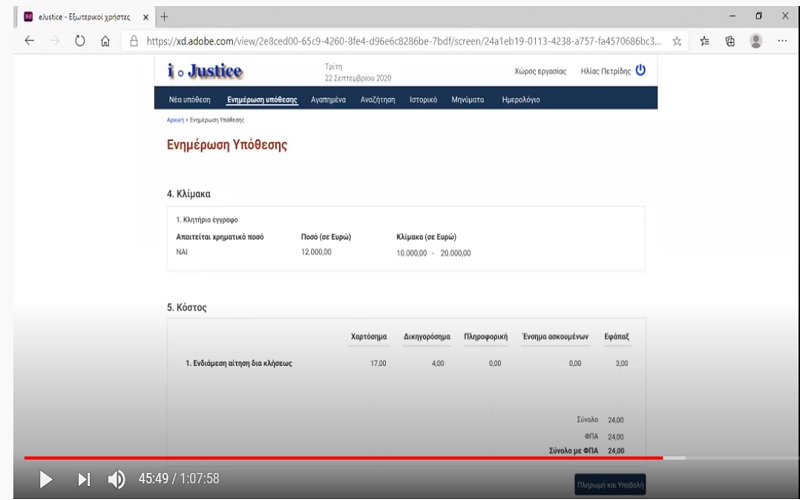This screenshot has height=500, width=800.
Task: Add page to favorites star icon
Action: point(677,41)
